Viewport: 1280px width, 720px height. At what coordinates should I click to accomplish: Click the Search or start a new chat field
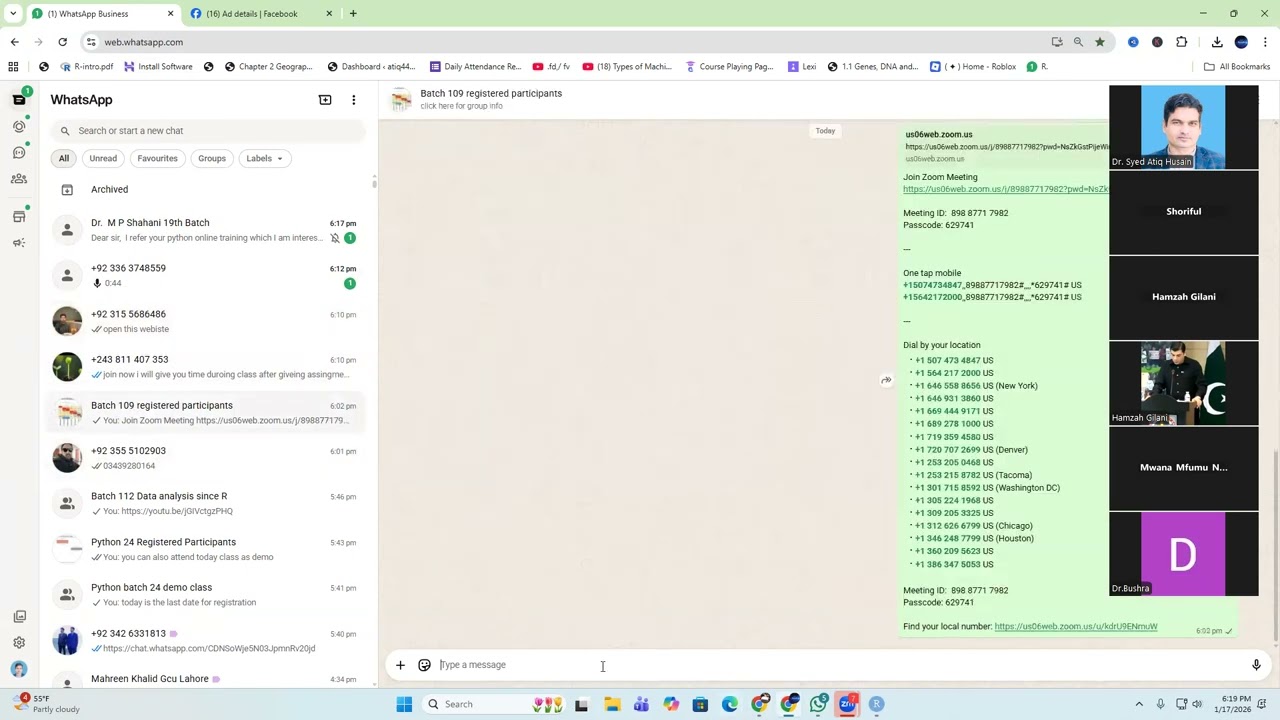click(208, 130)
